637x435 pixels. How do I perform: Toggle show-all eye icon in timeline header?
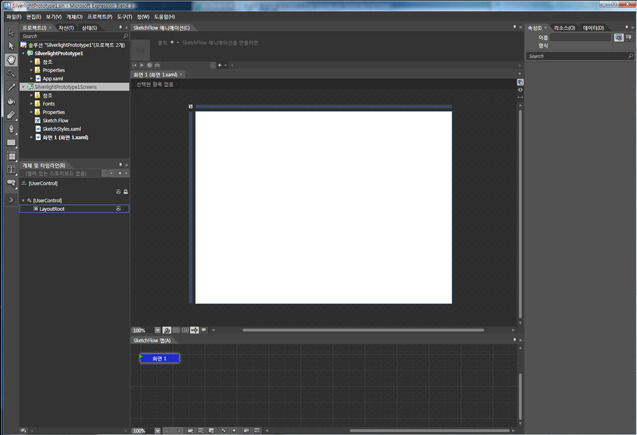tap(118, 191)
